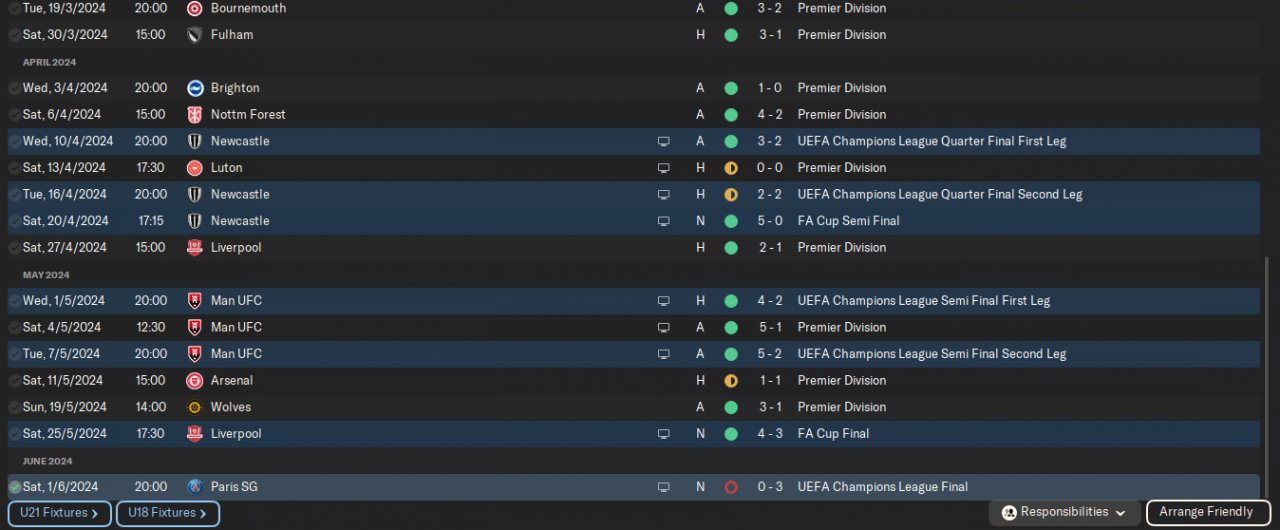
Task: Click the Brighton club badge icon
Action: (x=195, y=88)
